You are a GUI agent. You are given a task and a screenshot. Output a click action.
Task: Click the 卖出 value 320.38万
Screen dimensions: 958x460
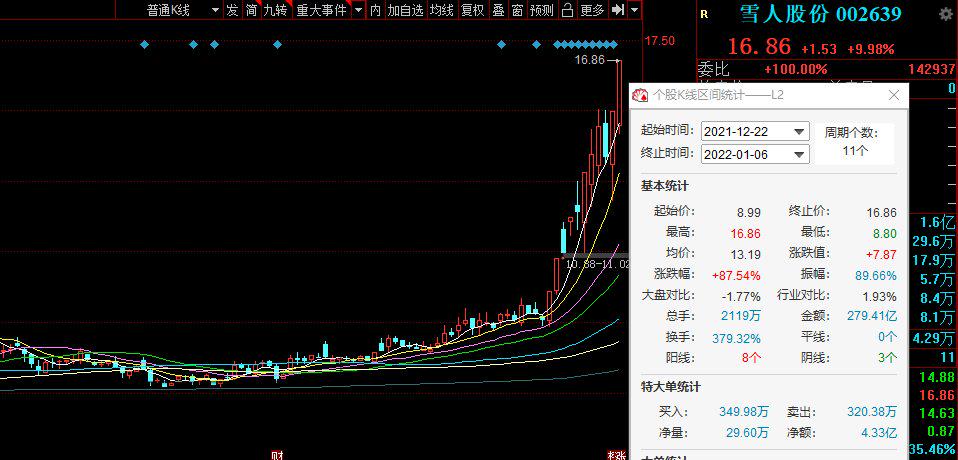[x=872, y=412]
